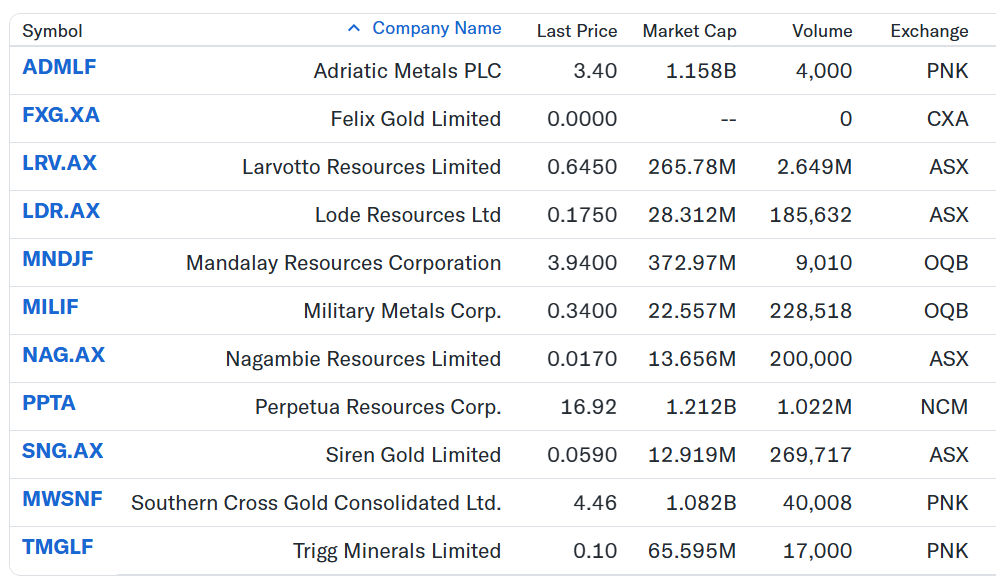Sort by Last Price column header
Viewport: 996px width, 583px height.
[x=577, y=31]
